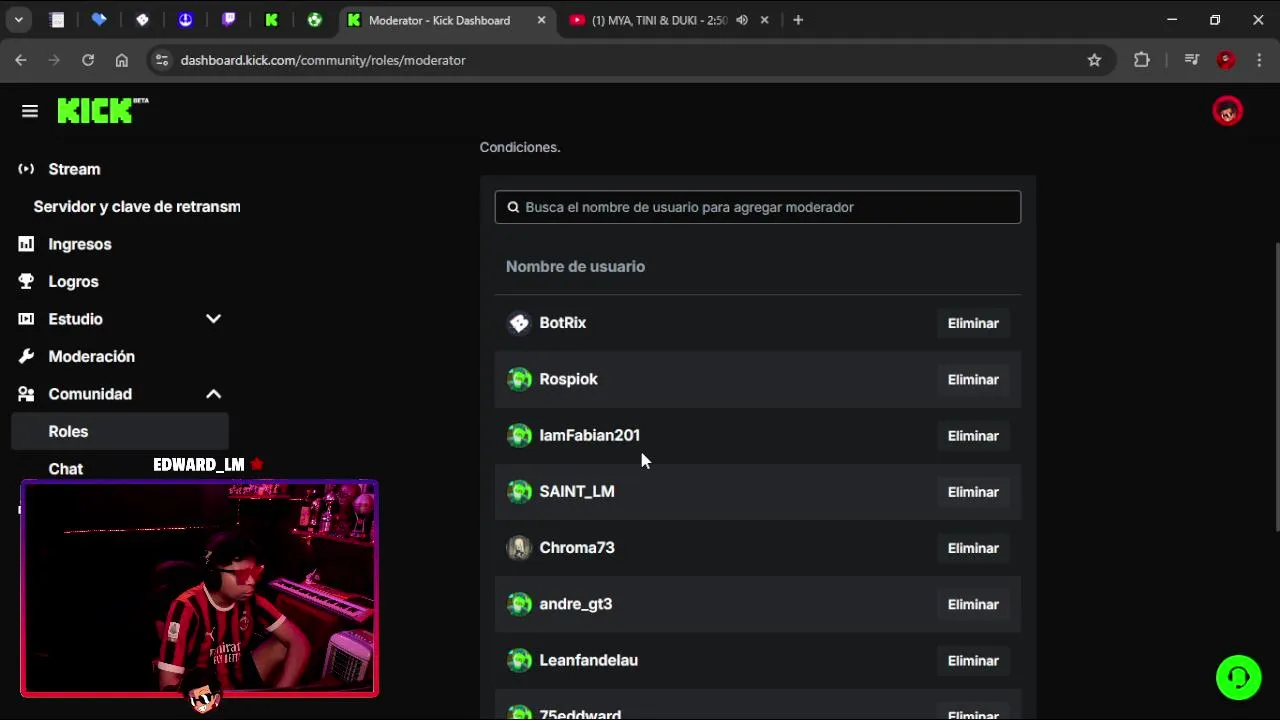Open the Moderación menu item
Screen dimensions: 1280x720
(91, 356)
